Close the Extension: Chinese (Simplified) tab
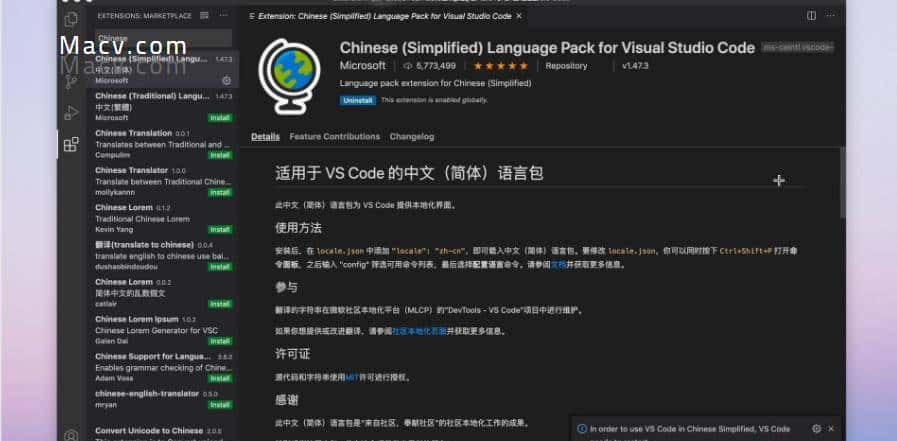Image resolution: width=897 pixels, height=441 pixels. click(x=519, y=16)
